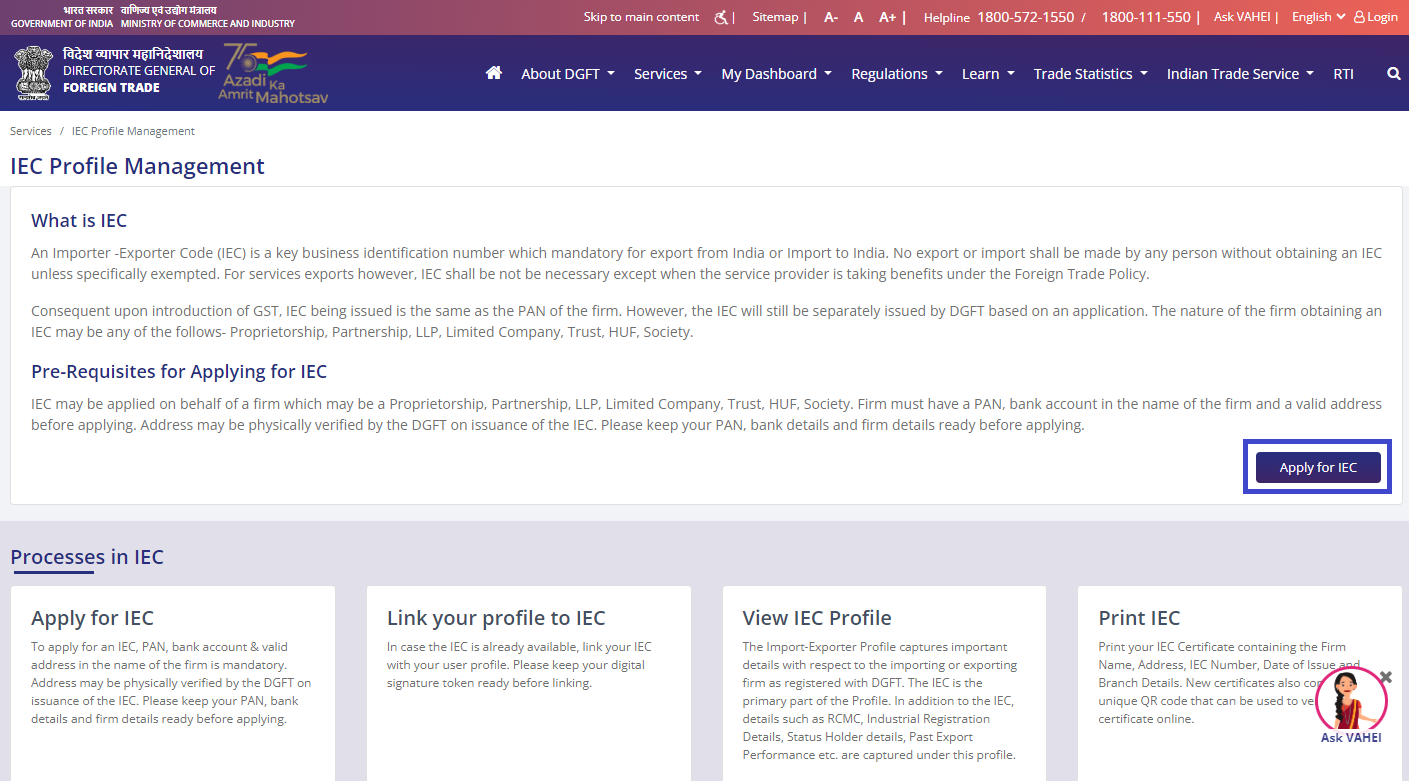Click the Government of India emblem logo
This screenshot has width=1409, height=781.
point(33,73)
